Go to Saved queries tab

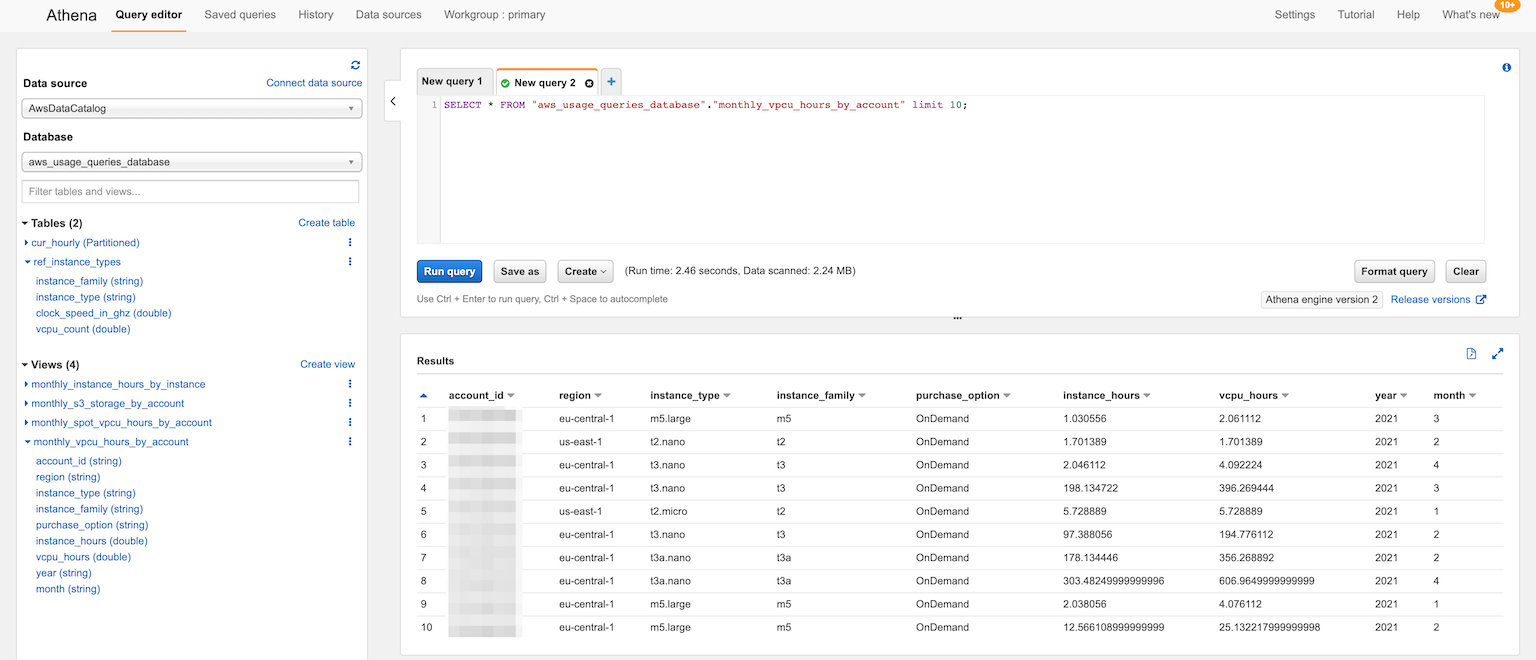coord(240,15)
